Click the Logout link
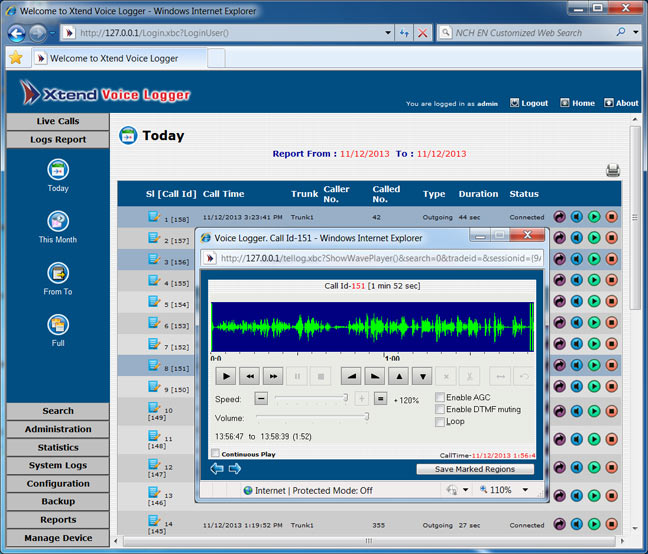Screen dimensions: 648x554 [x=529, y=103]
